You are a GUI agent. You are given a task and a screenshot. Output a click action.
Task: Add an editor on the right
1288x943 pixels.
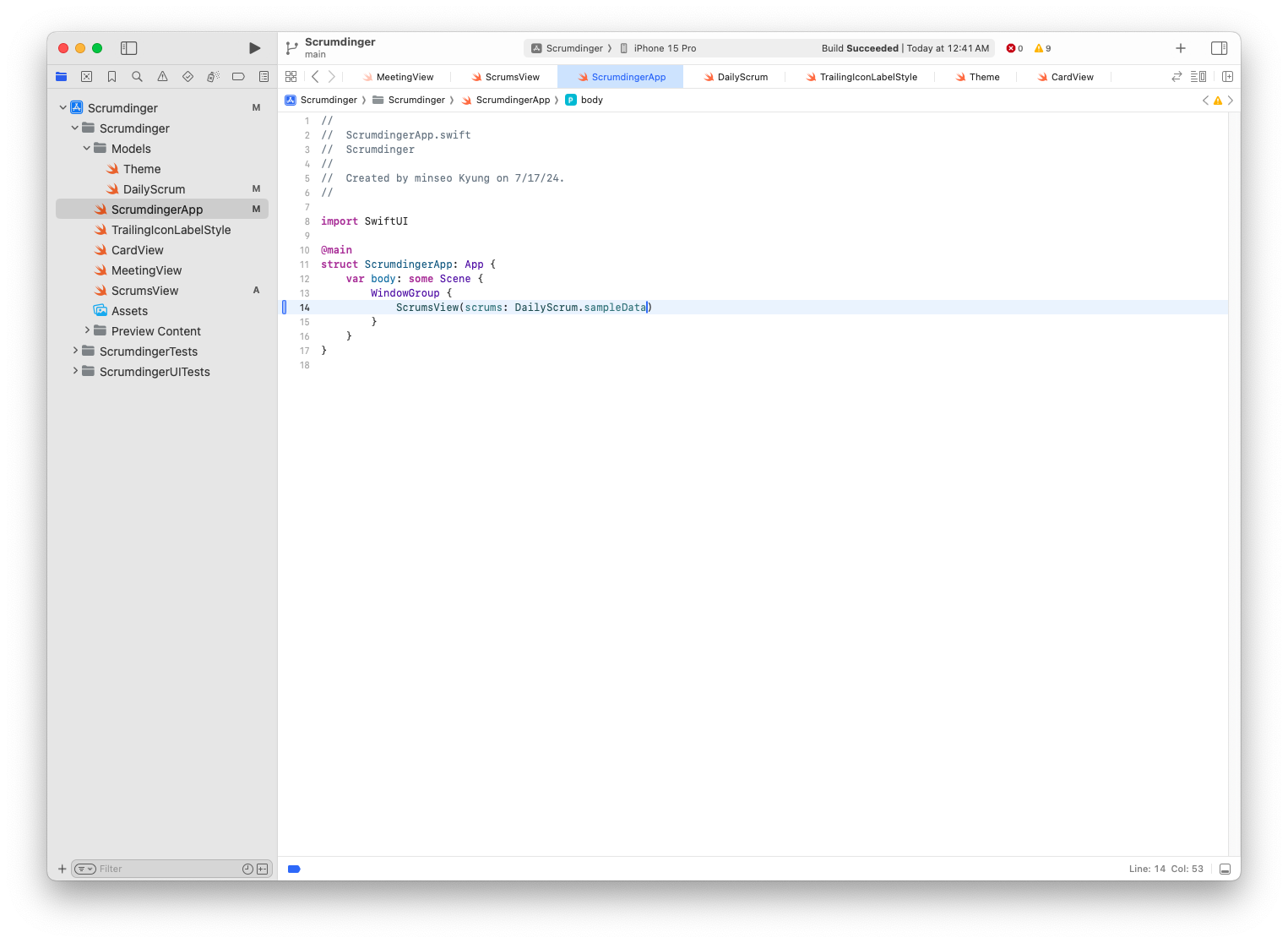coord(1227,77)
